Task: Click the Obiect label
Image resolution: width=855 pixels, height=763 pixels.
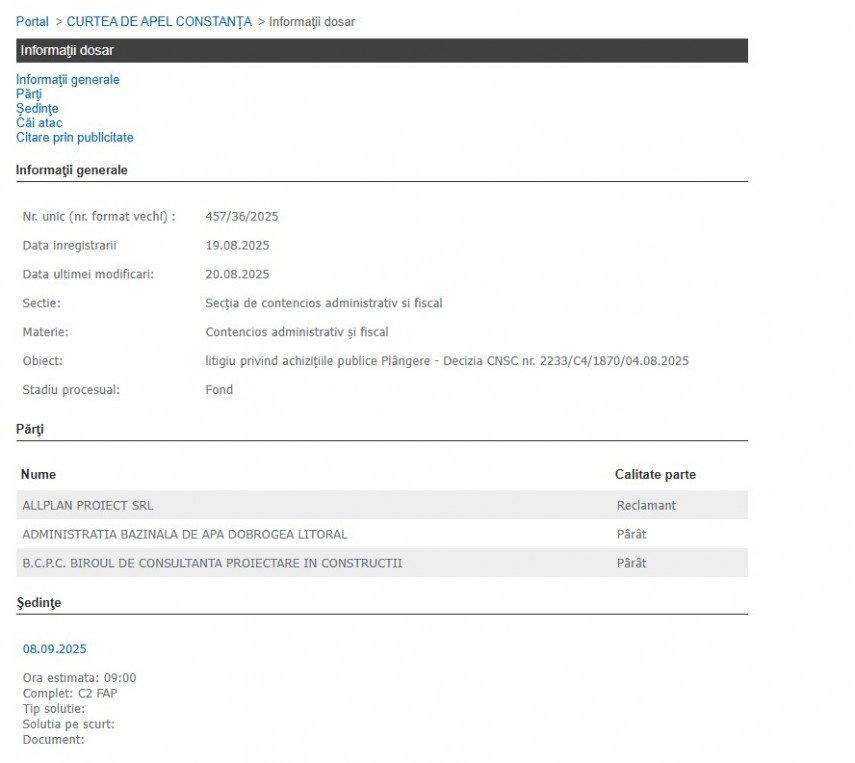Action: pos(43,361)
